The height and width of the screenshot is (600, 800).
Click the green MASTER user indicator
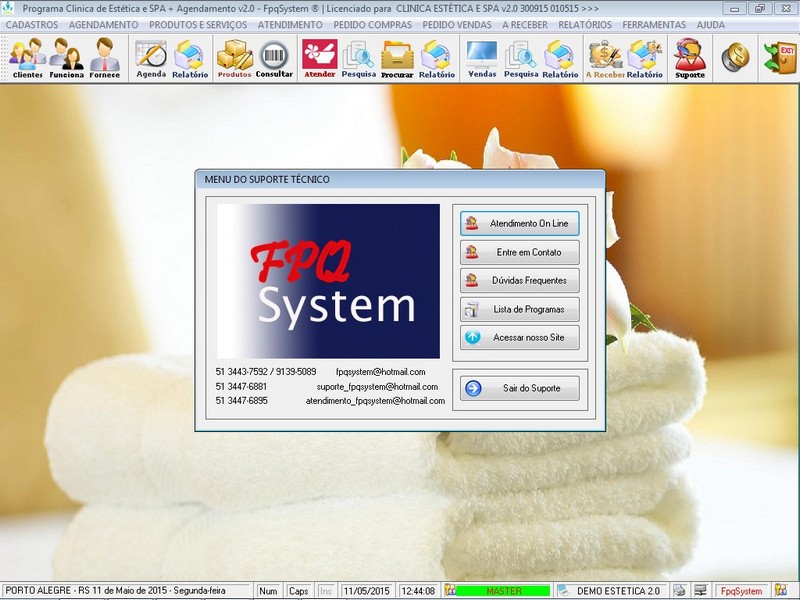click(x=503, y=591)
